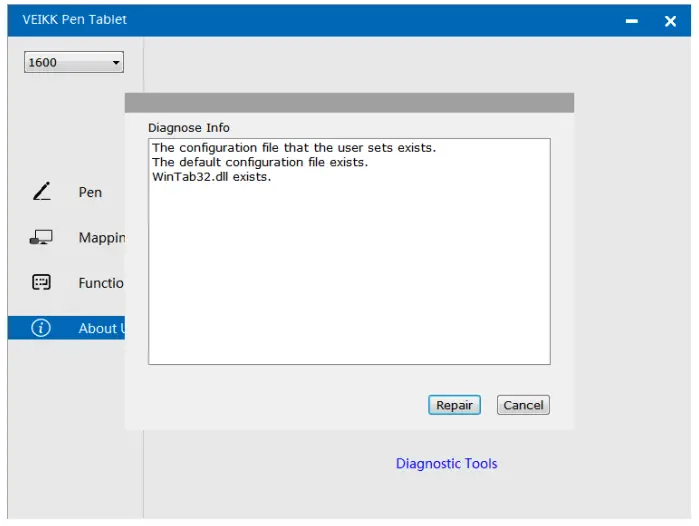Click the Repair button
The width and height of the screenshot is (699, 526).
coord(454,405)
